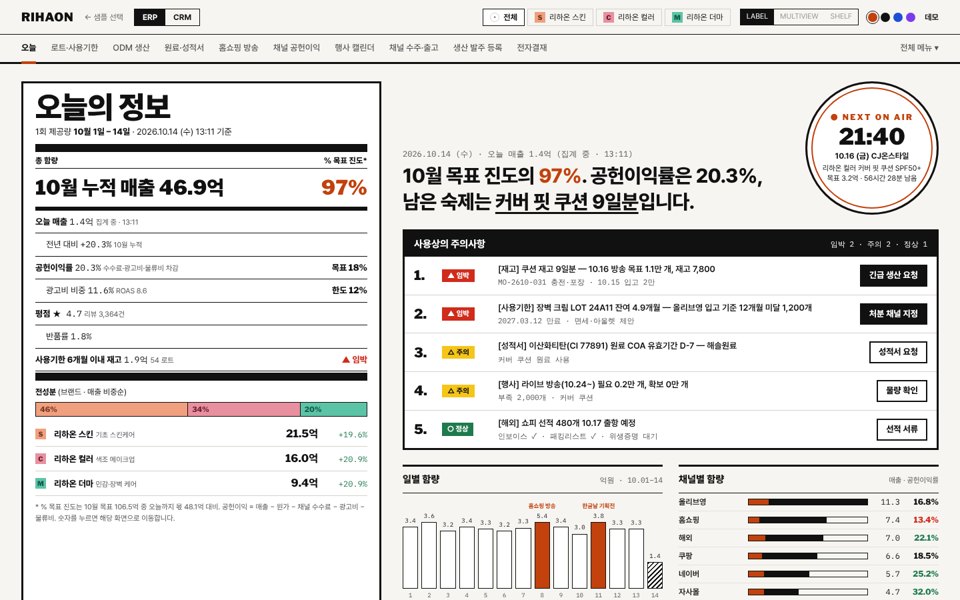Image resolution: width=960 pixels, height=600 pixels.
Task: Filter by 리하온 더마 brand chip
Action: pyautogui.click(x=698, y=17)
